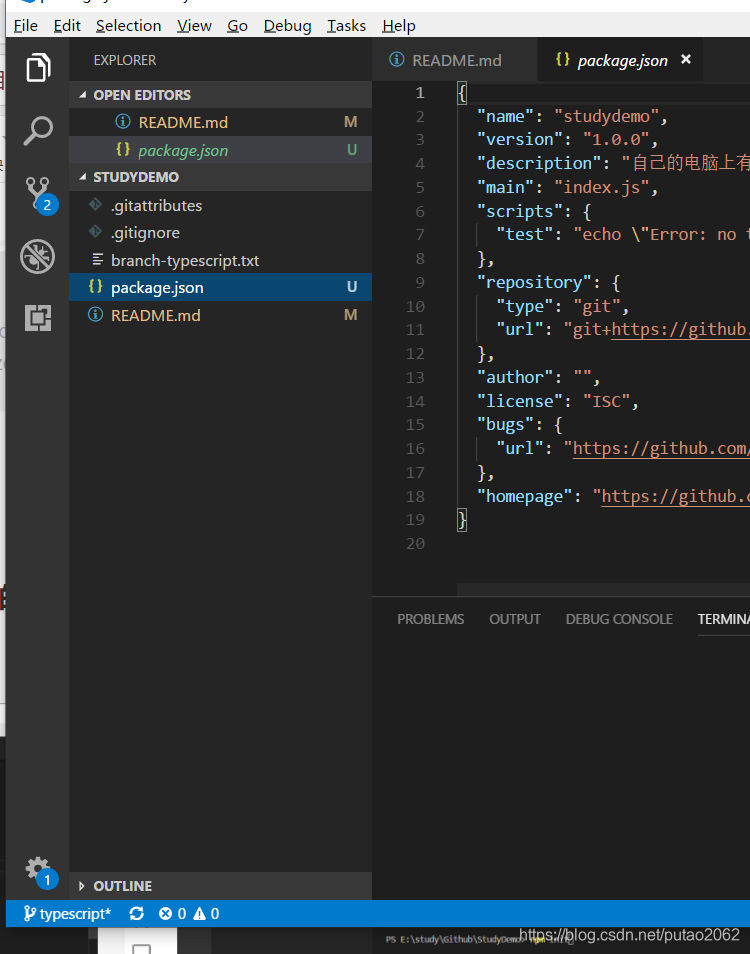Open branch-typescript.txt in the file tree
Viewport: 750px width, 954px height.
pos(220,260)
